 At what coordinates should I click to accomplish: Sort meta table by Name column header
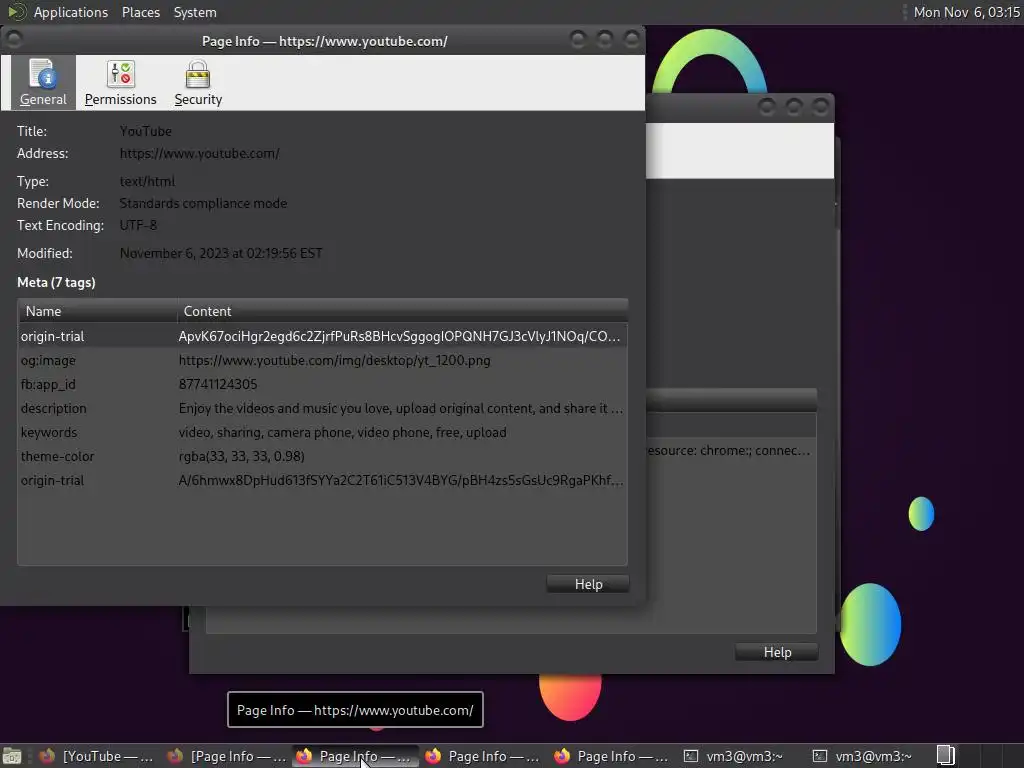click(x=97, y=311)
